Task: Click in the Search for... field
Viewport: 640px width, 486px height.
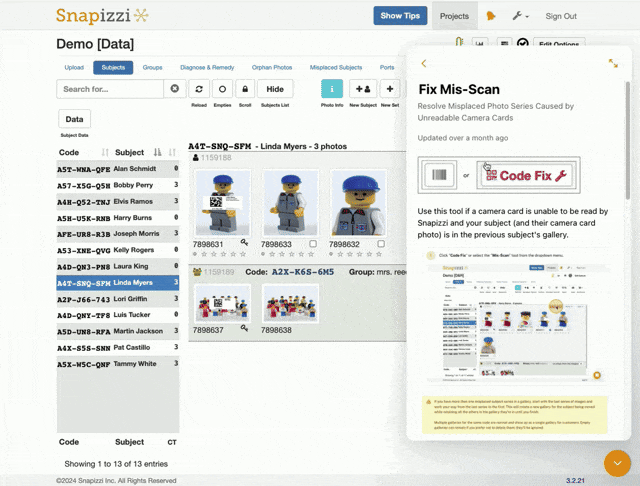Action: pos(110,89)
